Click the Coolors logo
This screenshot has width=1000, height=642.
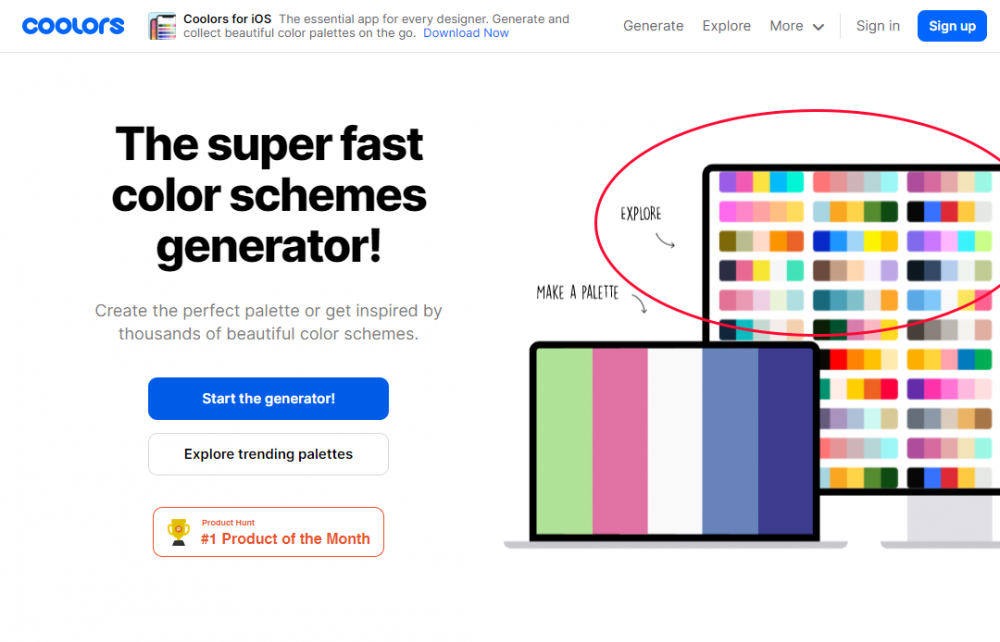click(73, 26)
